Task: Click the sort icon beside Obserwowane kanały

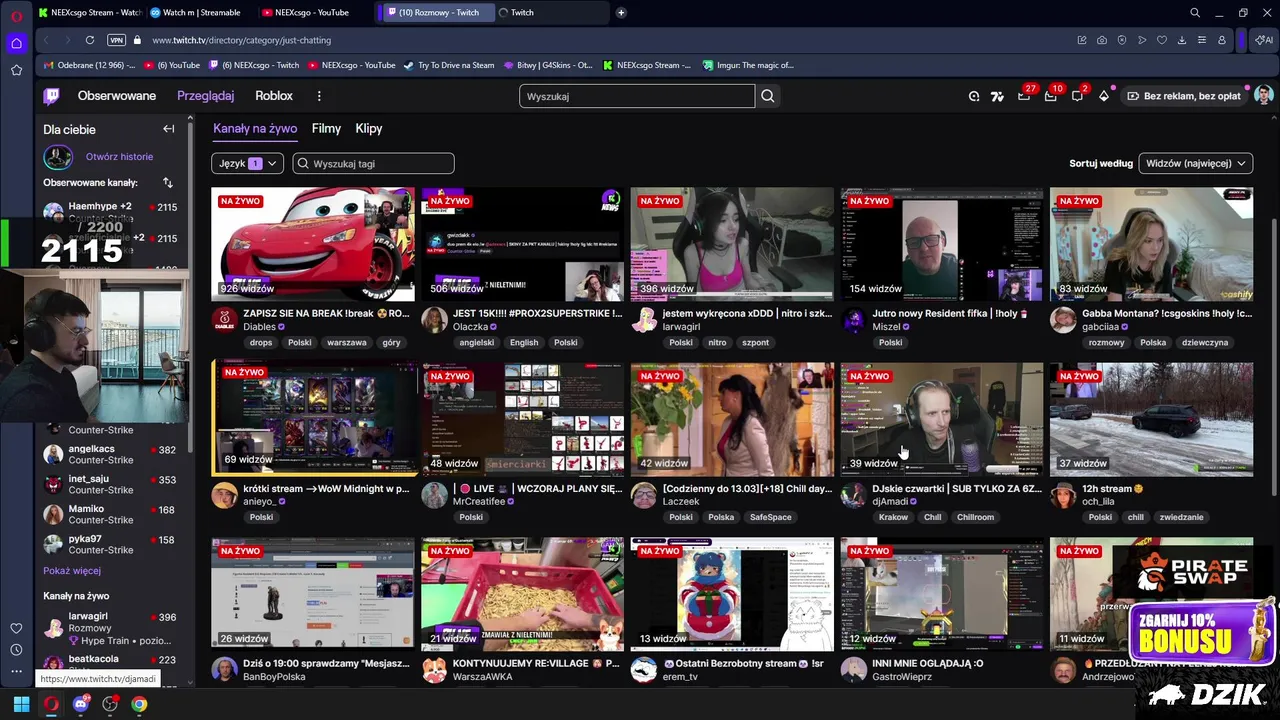Action: (167, 183)
